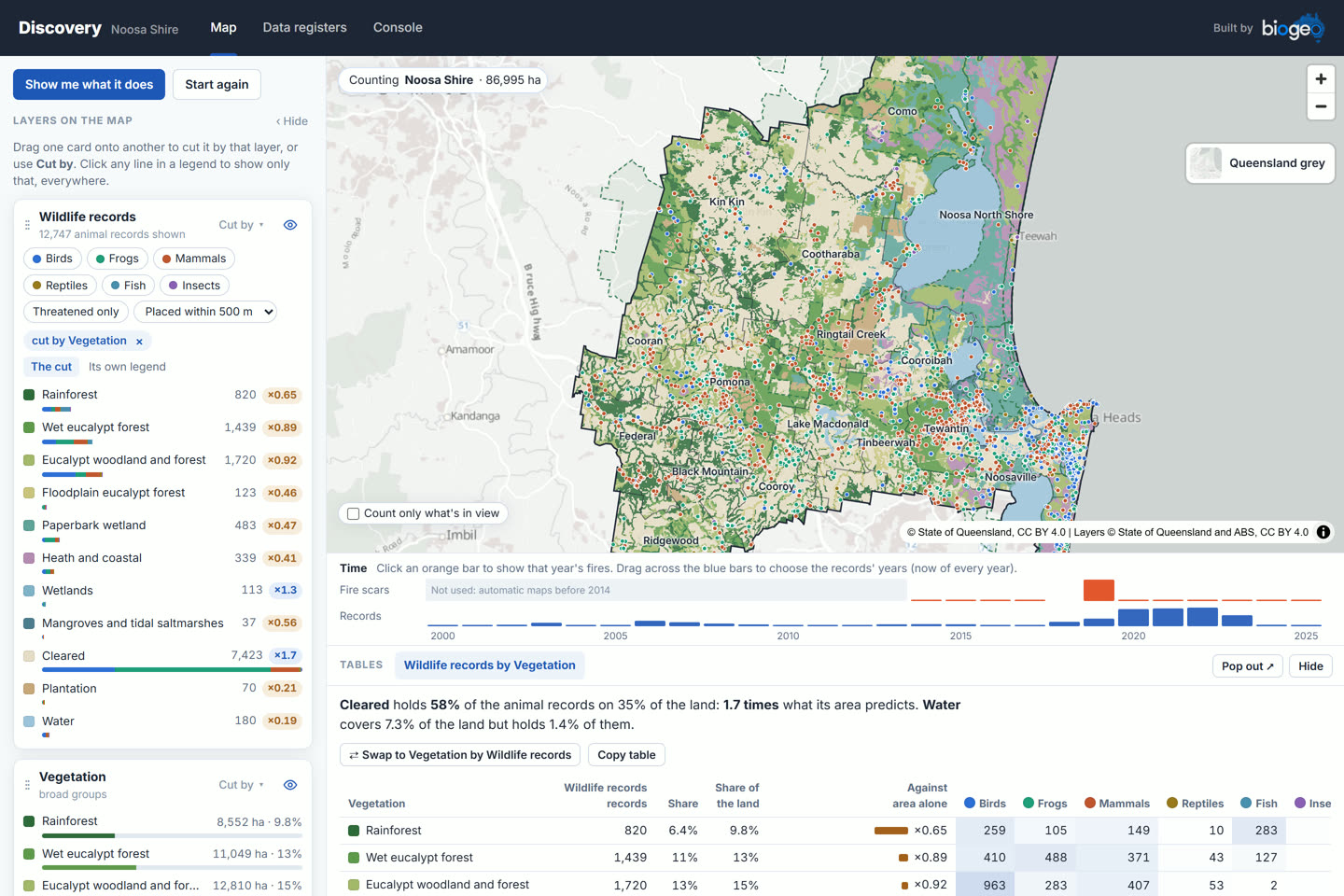Image resolution: width=1344 pixels, height=896 pixels.
Task: Open the Console tab
Action: [x=398, y=28]
